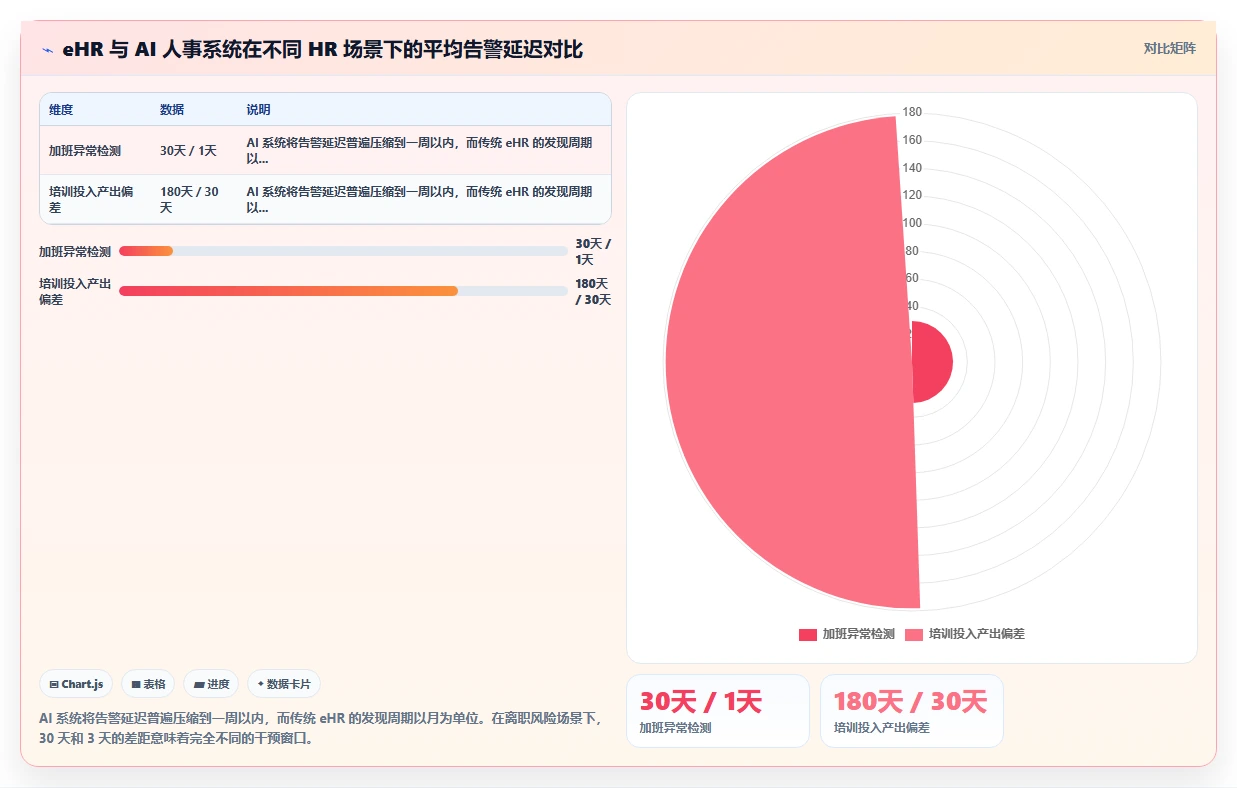Select the 数据卡片 tag chip
1237x788 pixels.
click(x=284, y=684)
